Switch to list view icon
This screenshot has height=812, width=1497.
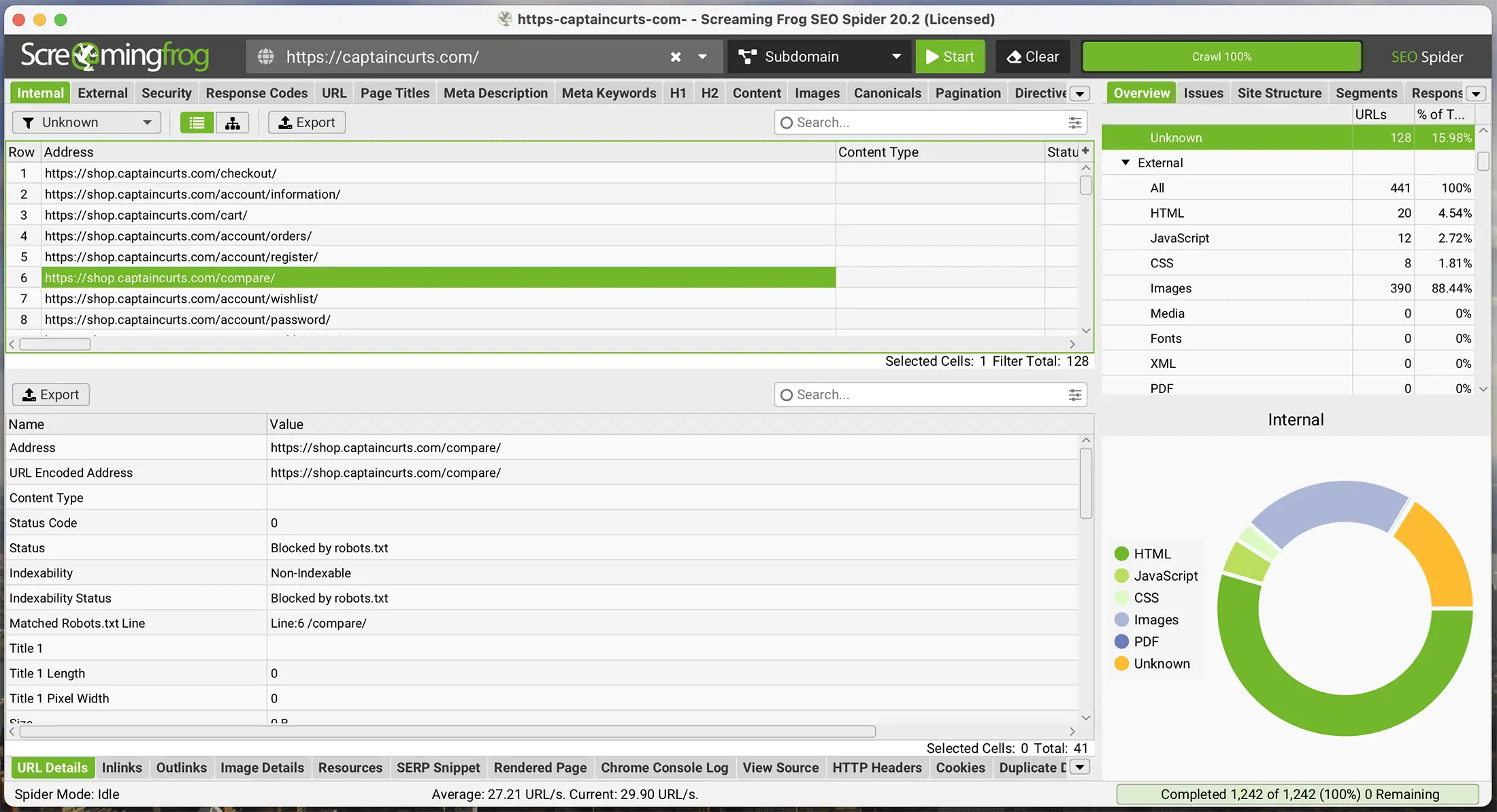(197, 122)
